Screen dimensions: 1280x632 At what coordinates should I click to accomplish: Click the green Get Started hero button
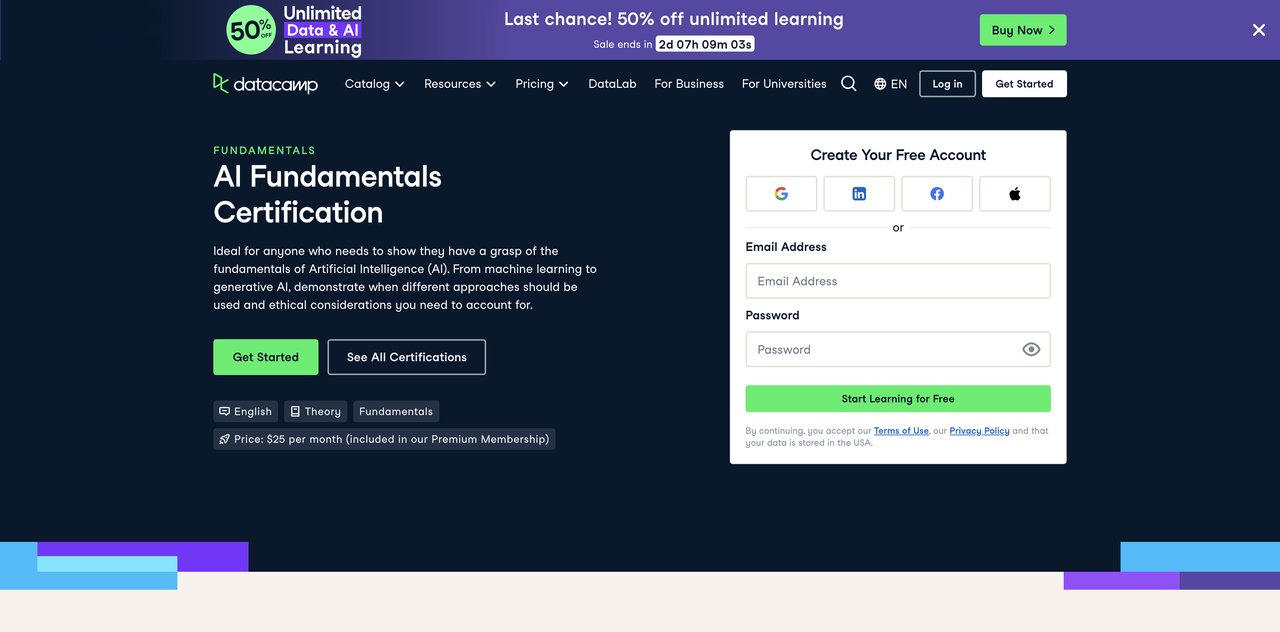tap(266, 357)
